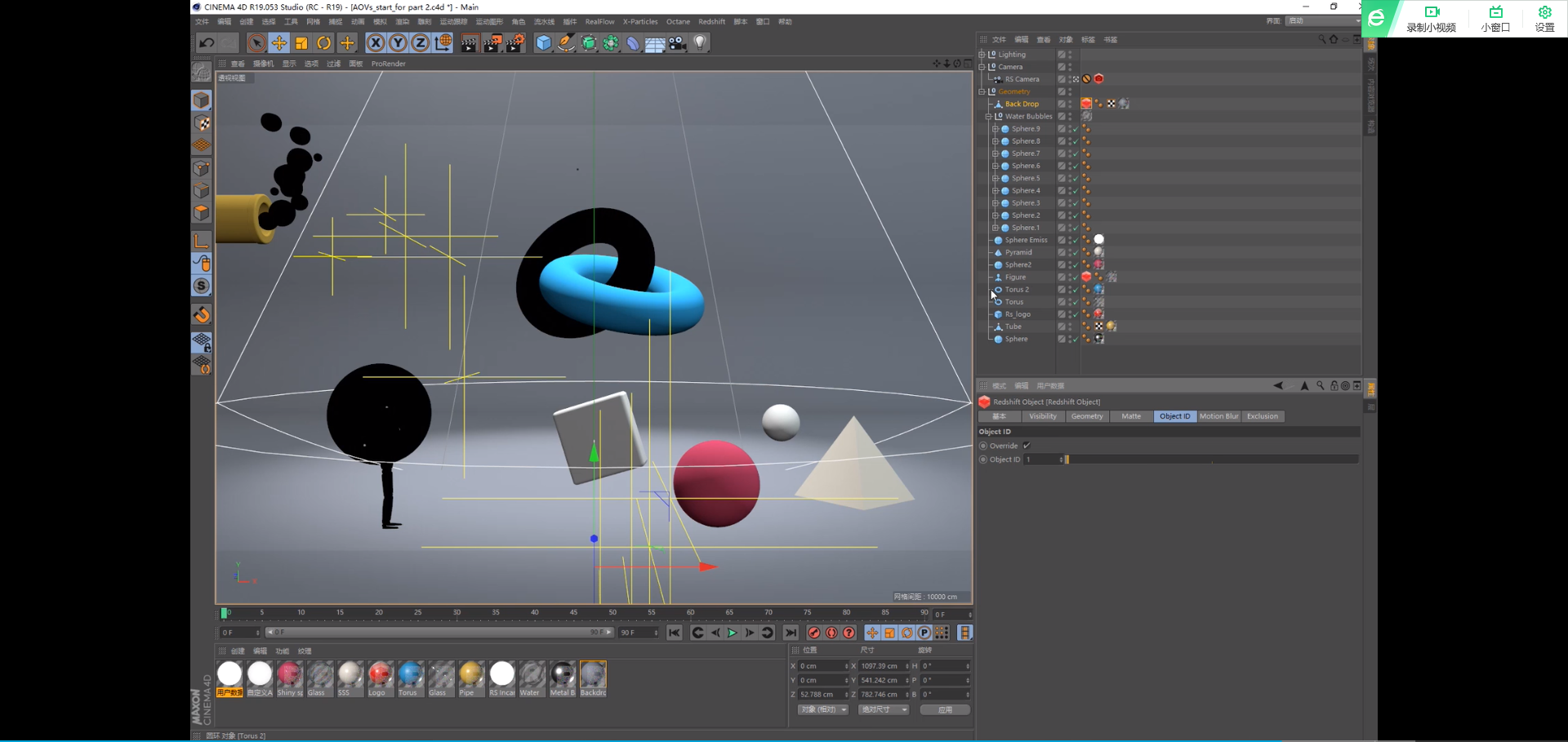Toggle the layer box for Sphere Emiss

pyautogui.click(x=1062, y=240)
